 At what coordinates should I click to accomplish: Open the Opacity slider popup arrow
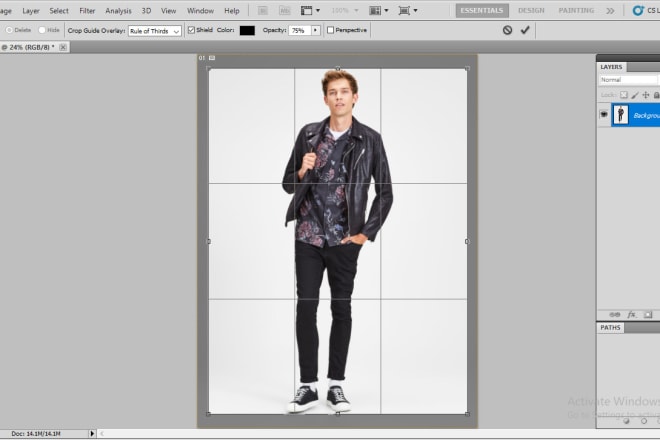point(315,30)
